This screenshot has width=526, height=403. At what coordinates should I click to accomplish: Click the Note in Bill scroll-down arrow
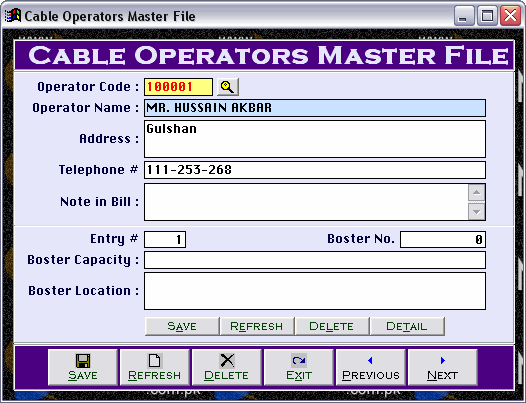(476, 211)
